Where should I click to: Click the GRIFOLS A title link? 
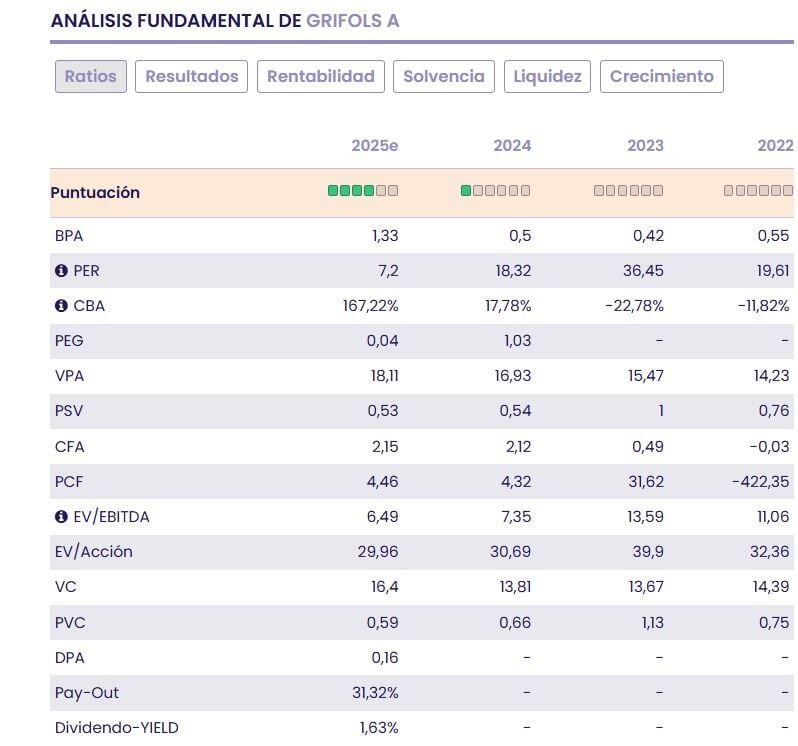pyautogui.click(x=353, y=21)
